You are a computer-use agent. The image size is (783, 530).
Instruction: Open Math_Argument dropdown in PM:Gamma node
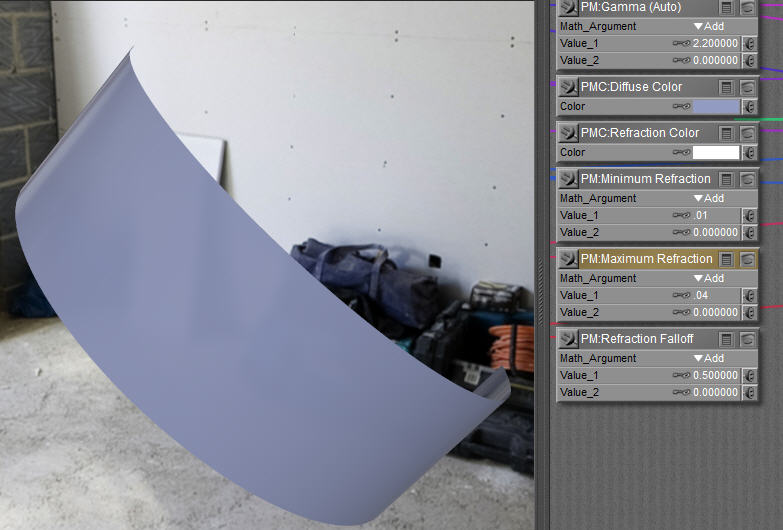709,26
